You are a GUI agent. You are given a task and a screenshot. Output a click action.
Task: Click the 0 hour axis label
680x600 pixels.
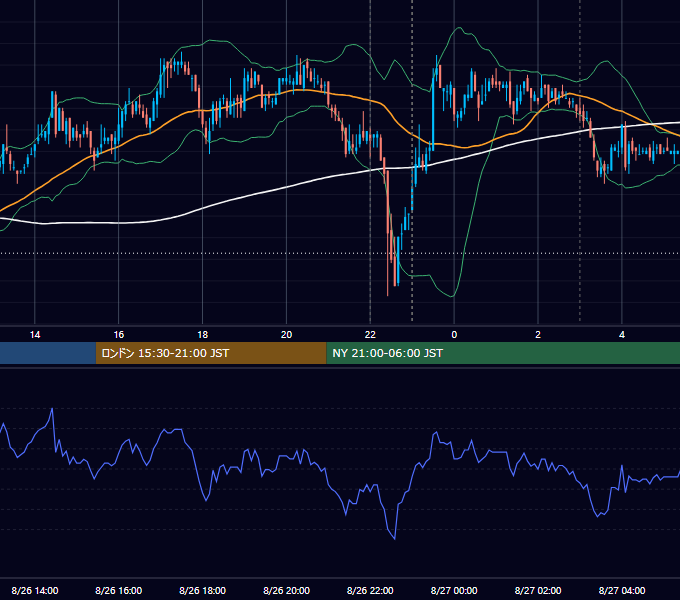pos(454,335)
